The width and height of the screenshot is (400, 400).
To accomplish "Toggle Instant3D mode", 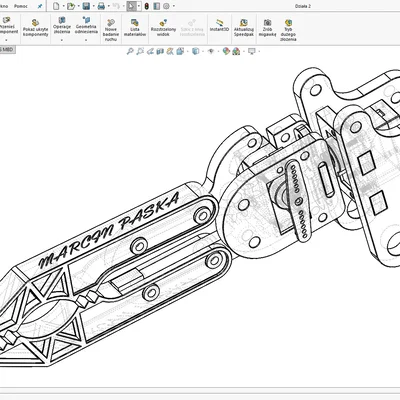I will [219, 25].
